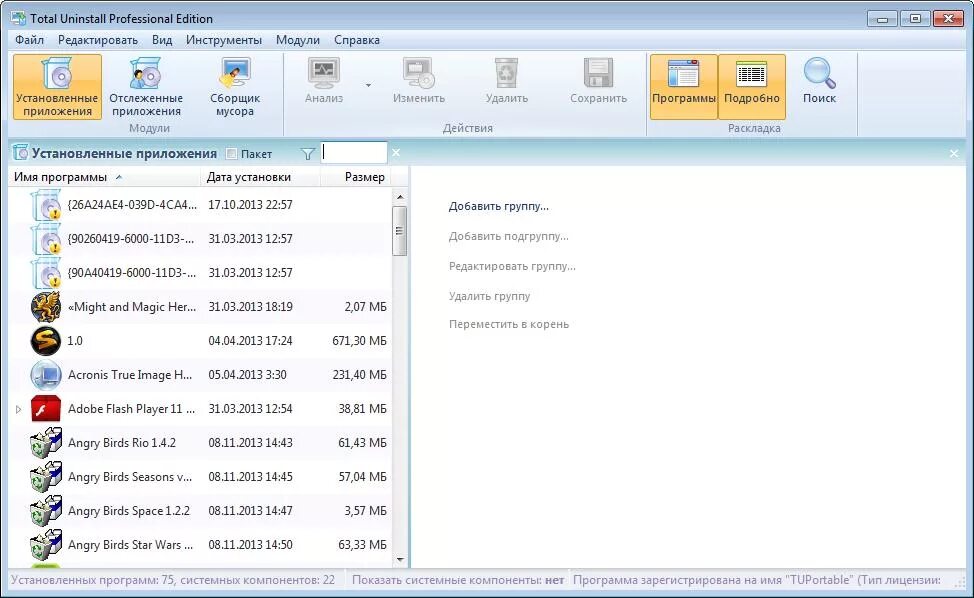Screen dimensions: 974x598
Task: Click Удалить группу link
Action: pos(489,296)
